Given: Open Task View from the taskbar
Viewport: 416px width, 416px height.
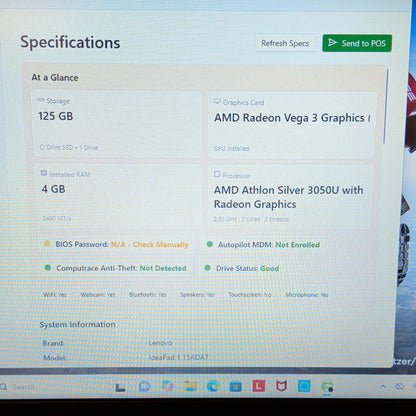Looking at the screenshot, I should pos(120,387).
